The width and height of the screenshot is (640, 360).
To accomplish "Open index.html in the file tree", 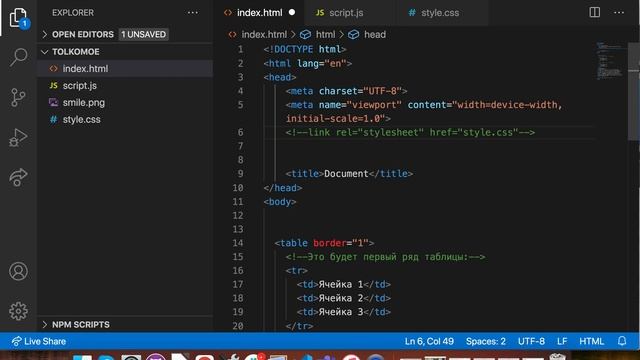I will pos(125,69).
